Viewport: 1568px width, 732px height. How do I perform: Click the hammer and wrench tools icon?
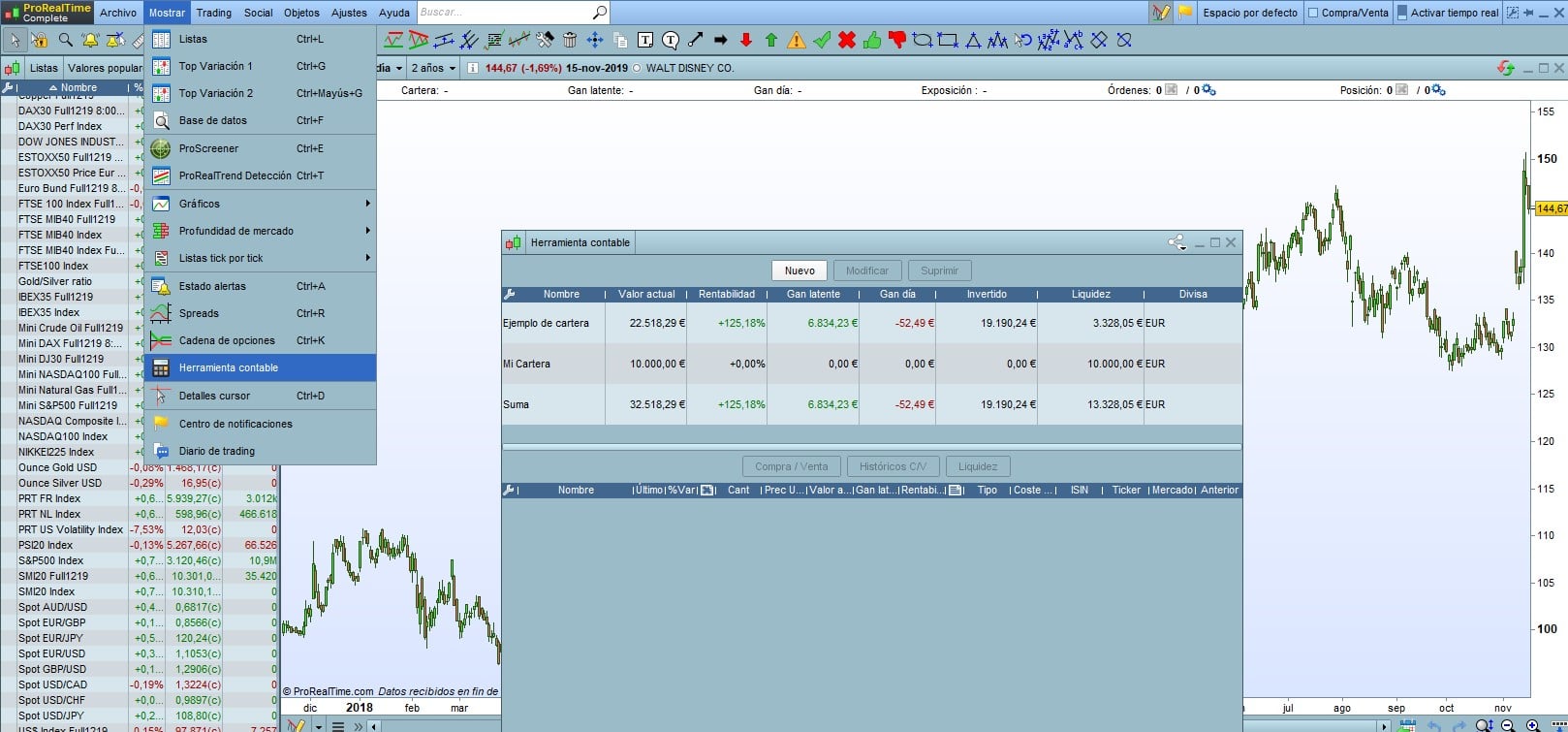tap(545, 40)
